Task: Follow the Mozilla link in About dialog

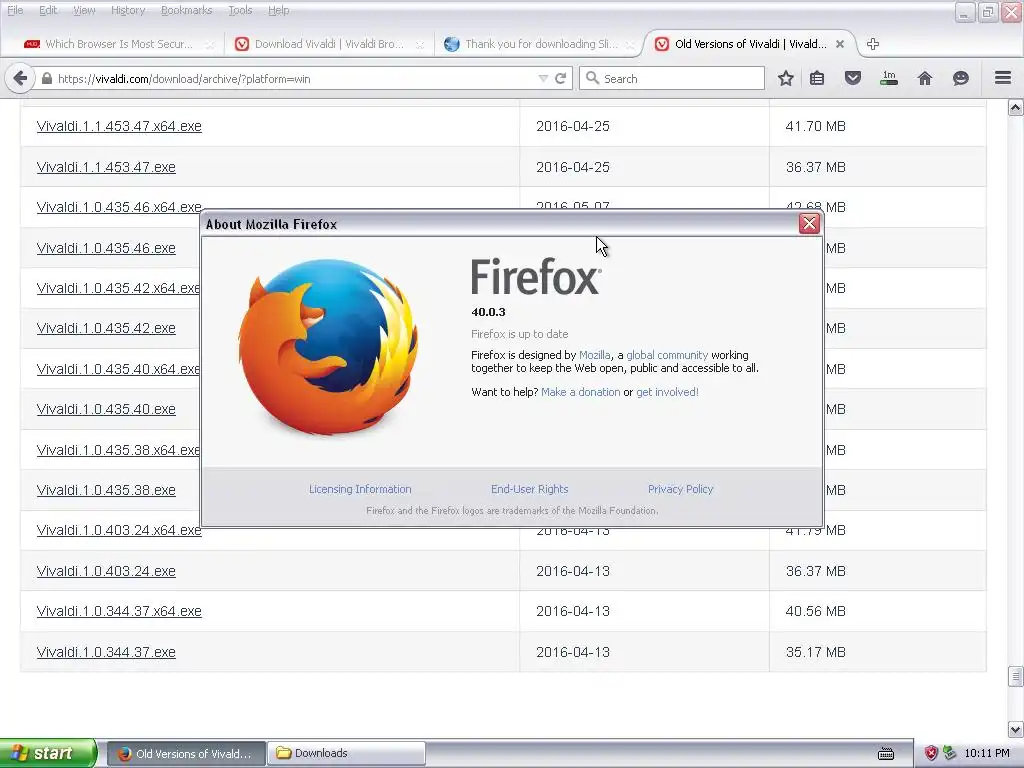Action: pos(594,355)
